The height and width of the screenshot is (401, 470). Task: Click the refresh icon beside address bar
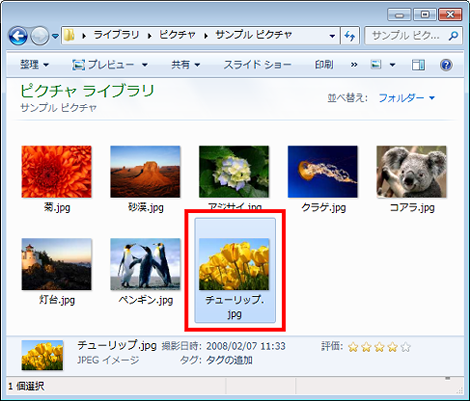[x=350, y=35]
